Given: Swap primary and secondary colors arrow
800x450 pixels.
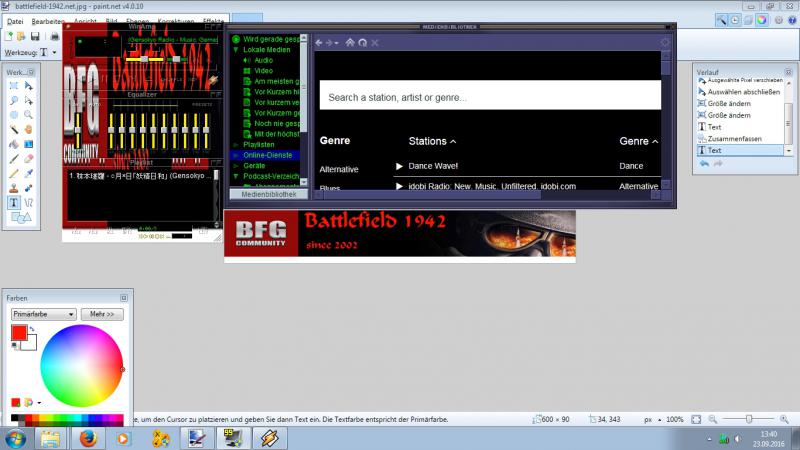Looking at the screenshot, I should pyautogui.click(x=32, y=329).
